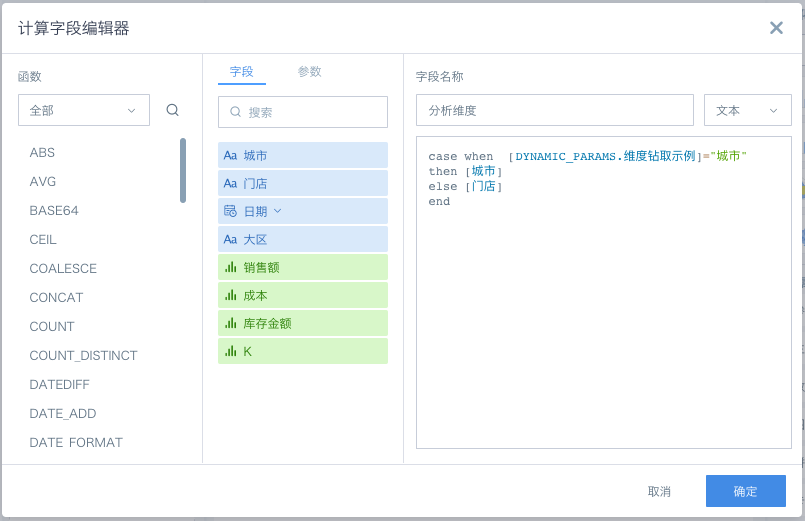
Task: Switch to the 字段 tab
Action: [x=242, y=72]
